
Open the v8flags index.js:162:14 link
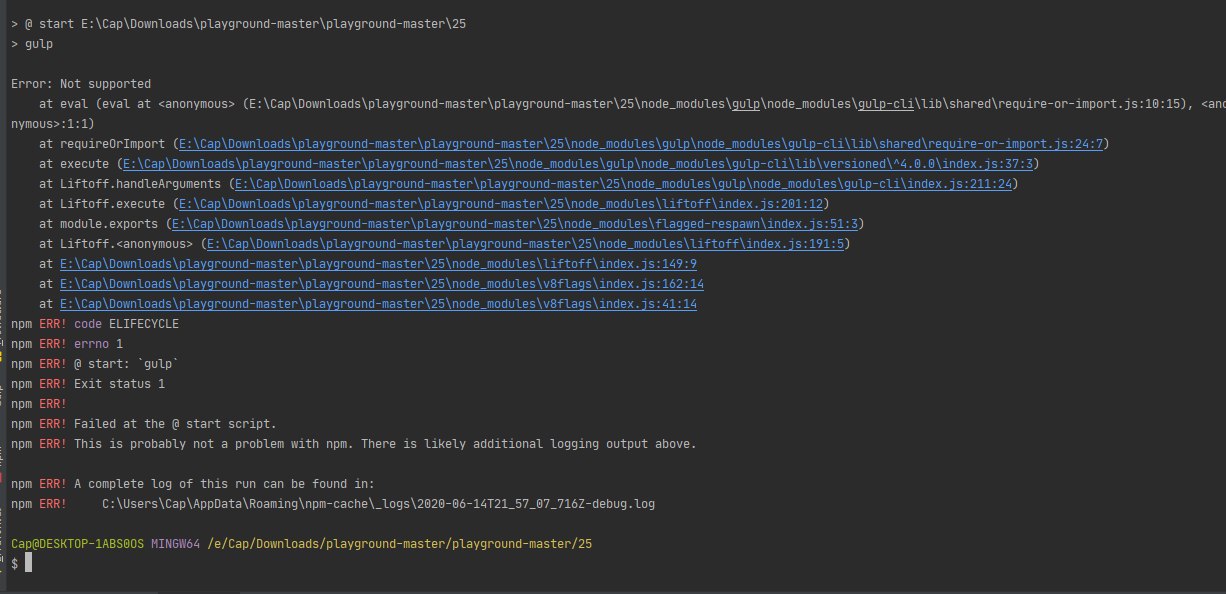click(x=381, y=283)
